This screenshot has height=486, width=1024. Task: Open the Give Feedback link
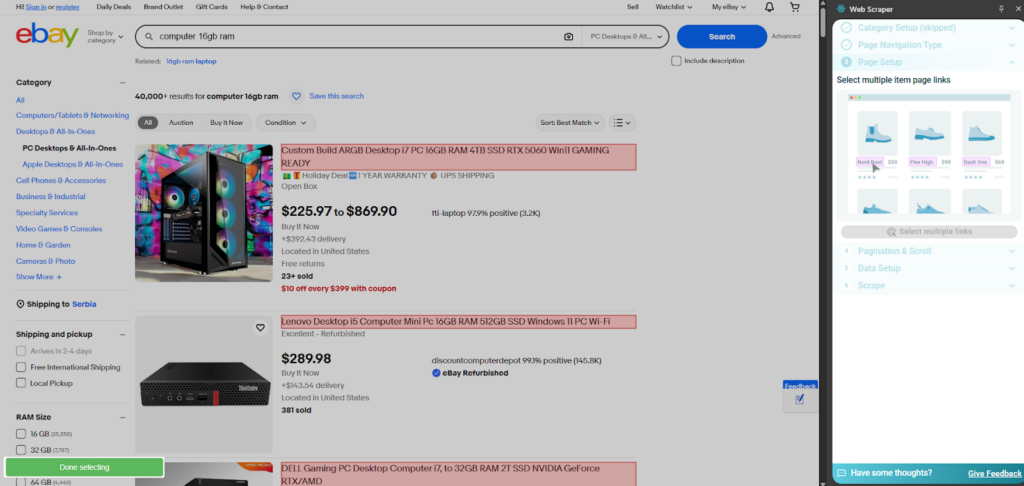click(x=995, y=474)
